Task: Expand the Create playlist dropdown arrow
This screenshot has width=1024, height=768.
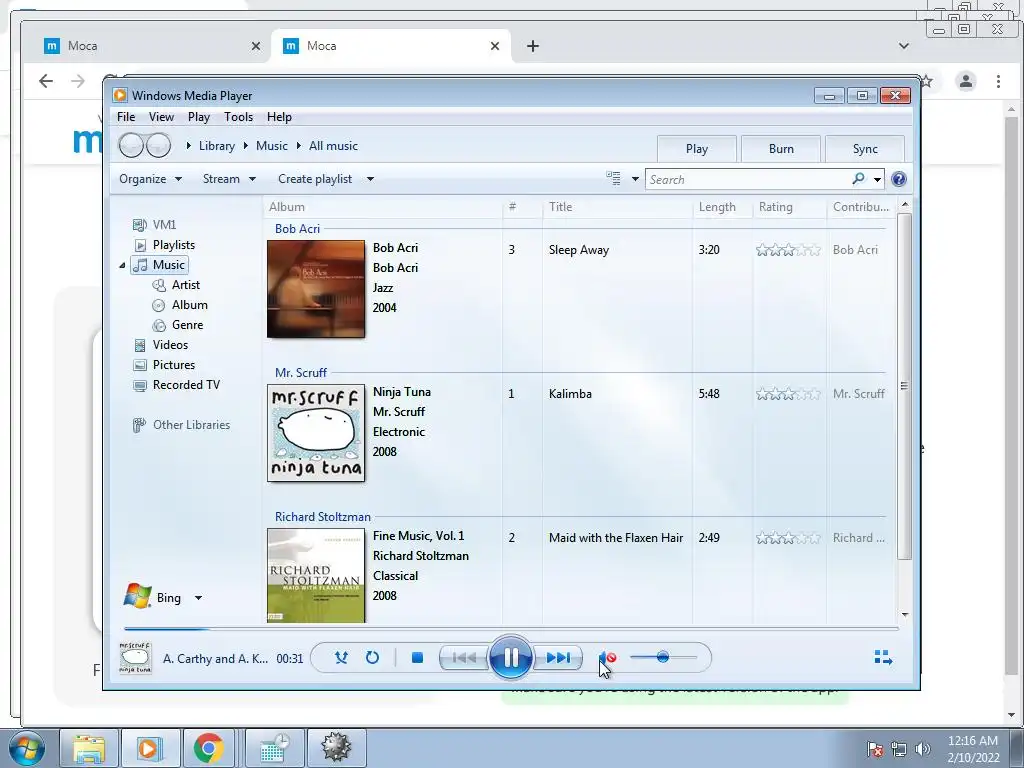Action: pyautogui.click(x=370, y=179)
